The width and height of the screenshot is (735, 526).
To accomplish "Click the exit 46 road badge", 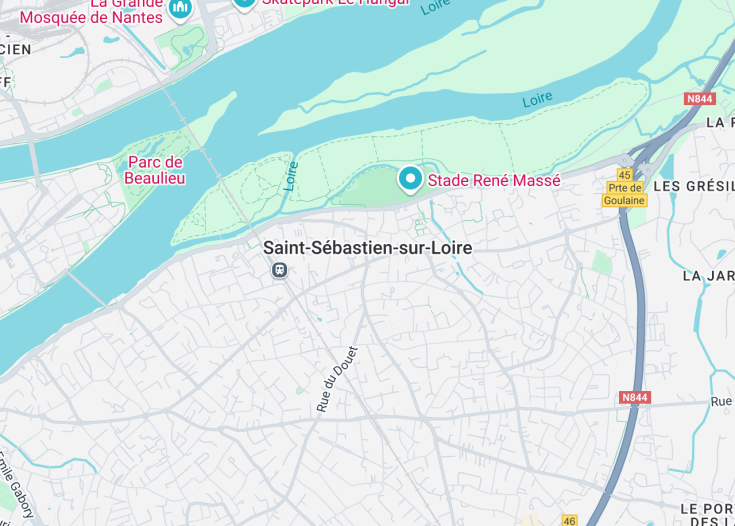I will point(569,520).
